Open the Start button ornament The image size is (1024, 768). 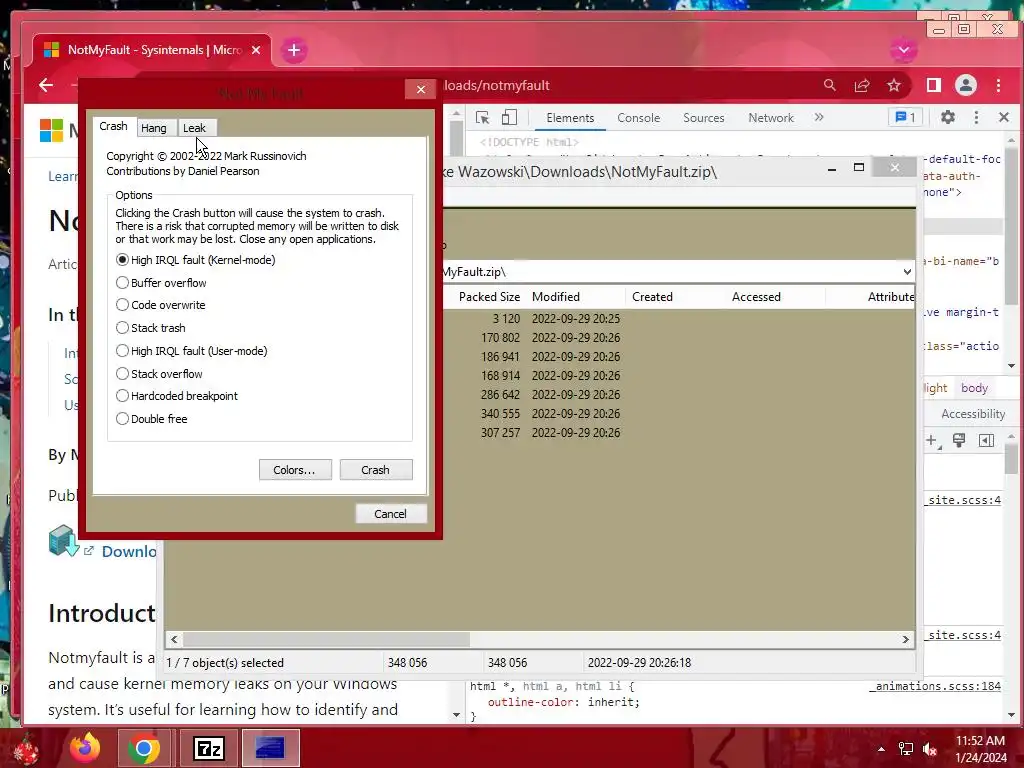click(26, 750)
